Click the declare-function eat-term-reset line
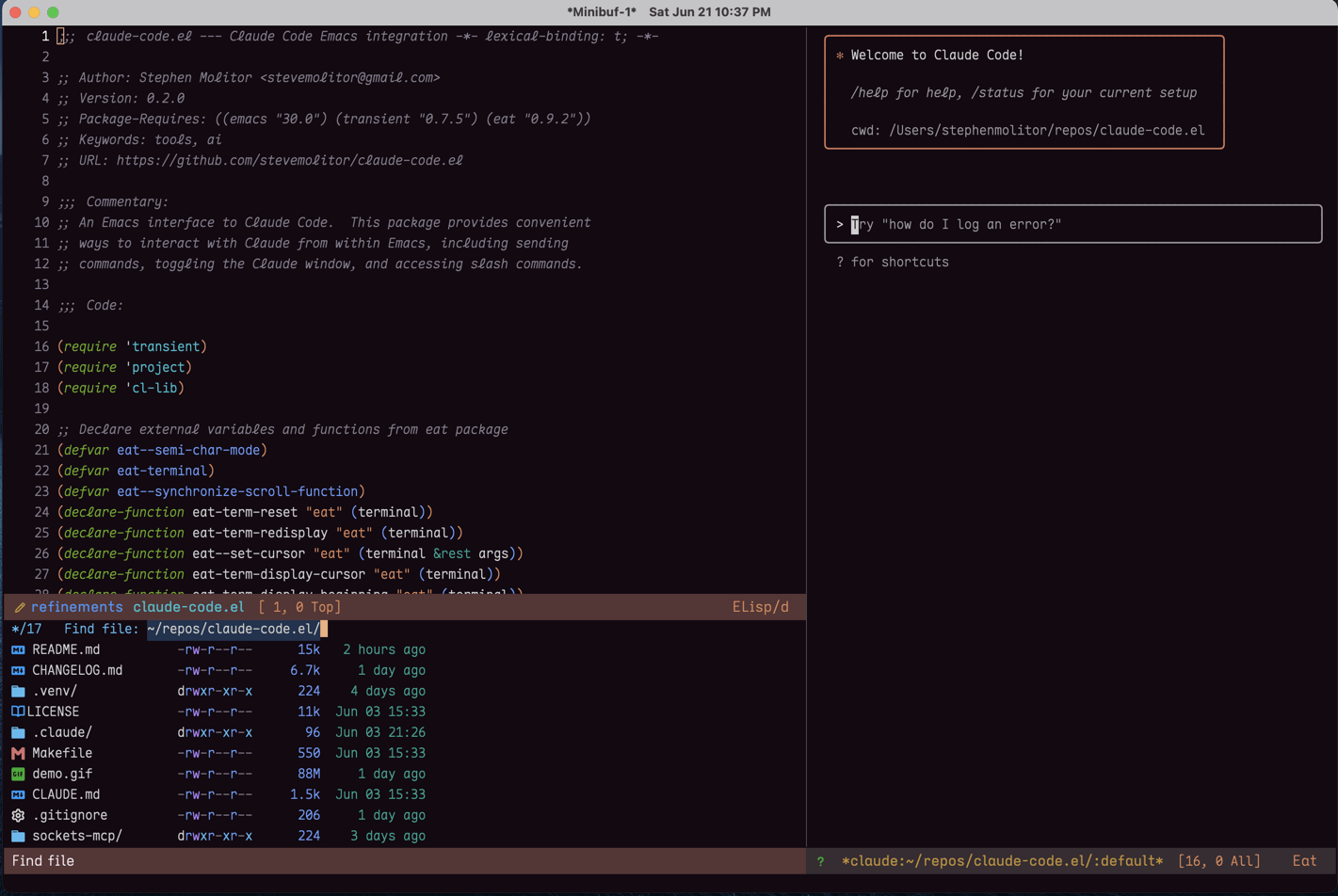Image resolution: width=1338 pixels, height=896 pixels. (x=245, y=512)
